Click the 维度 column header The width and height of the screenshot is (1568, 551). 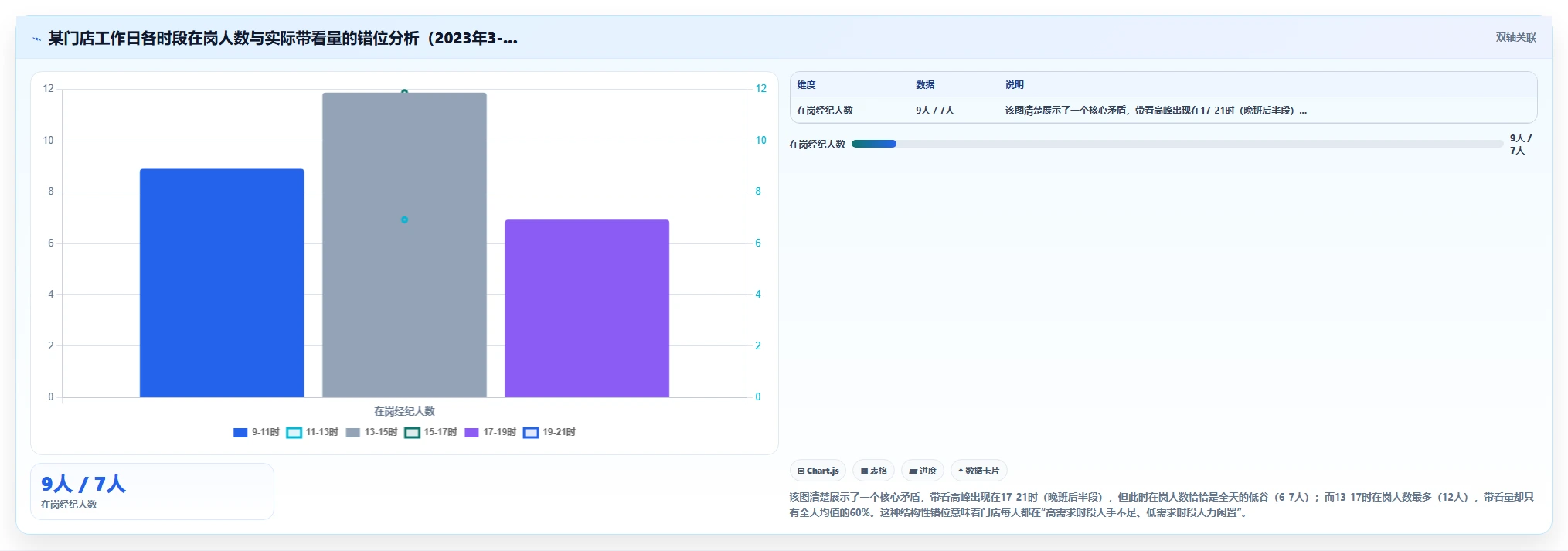coord(806,85)
